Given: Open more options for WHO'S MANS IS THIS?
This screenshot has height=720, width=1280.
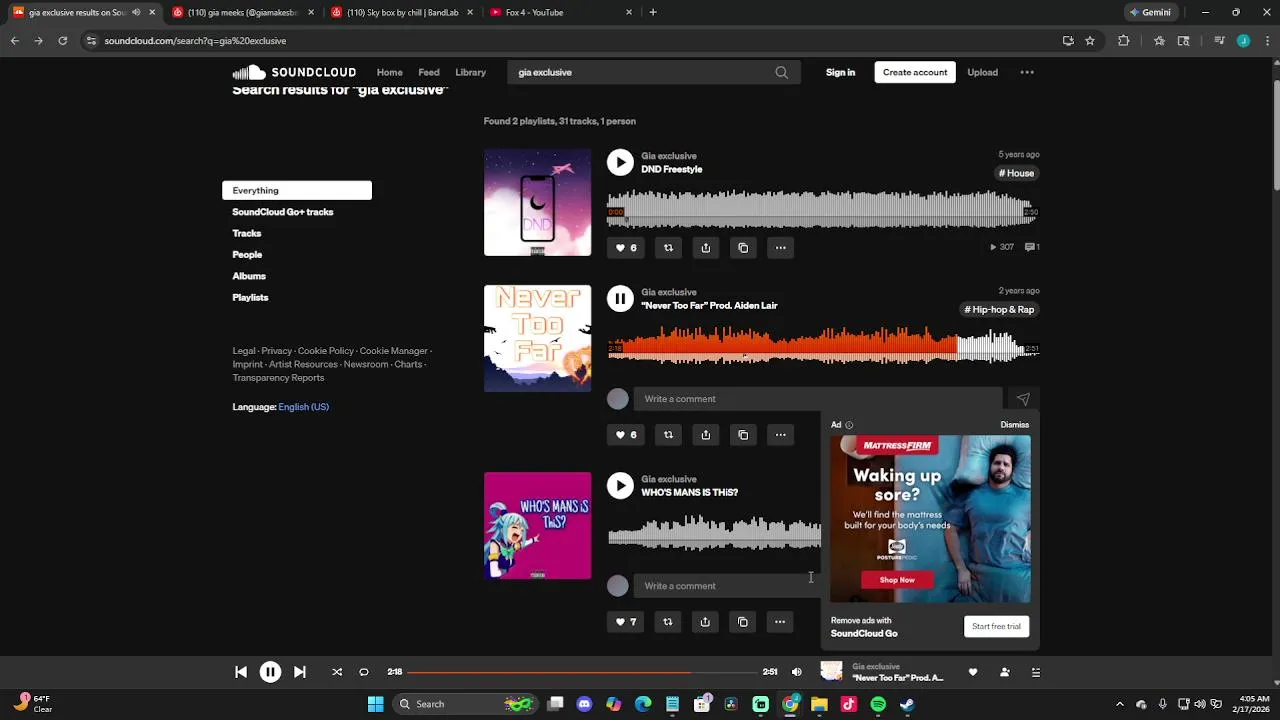Looking at the screenshot, I should 780,622.
